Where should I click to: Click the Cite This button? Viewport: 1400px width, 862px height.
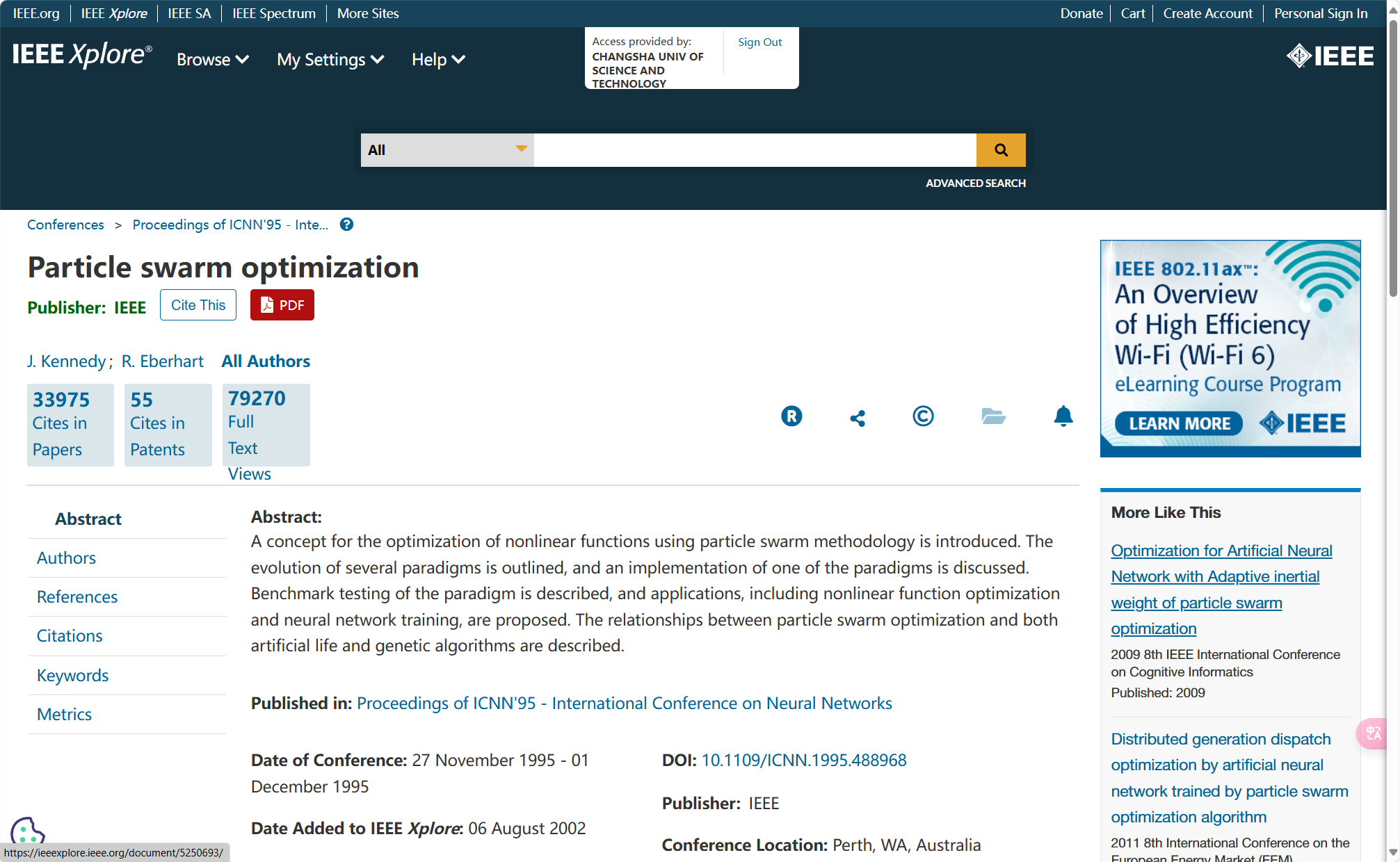tap(198, 305)
